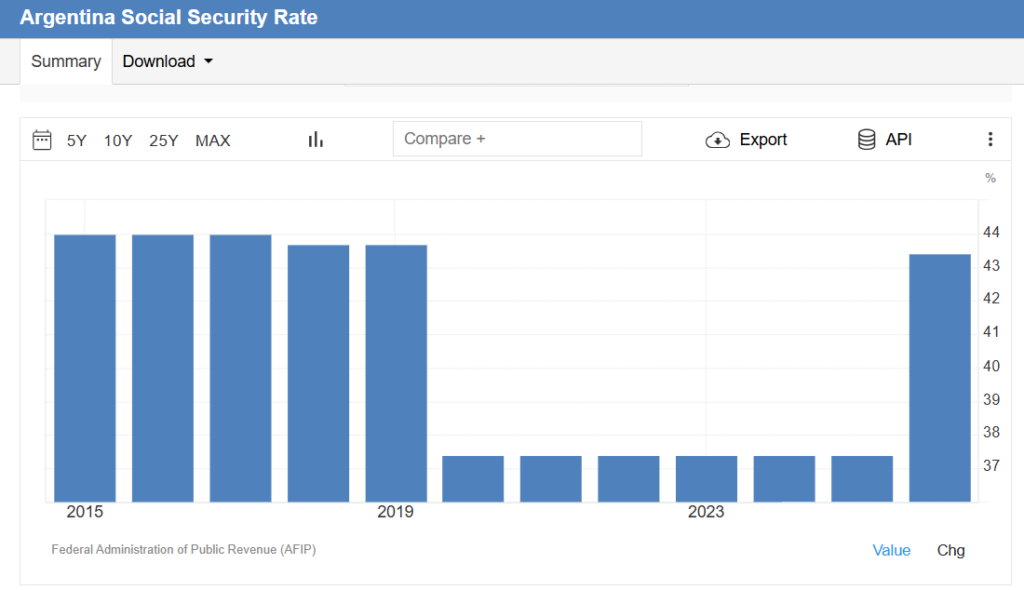Click the 2015 bar in chart

click(85, 368)
